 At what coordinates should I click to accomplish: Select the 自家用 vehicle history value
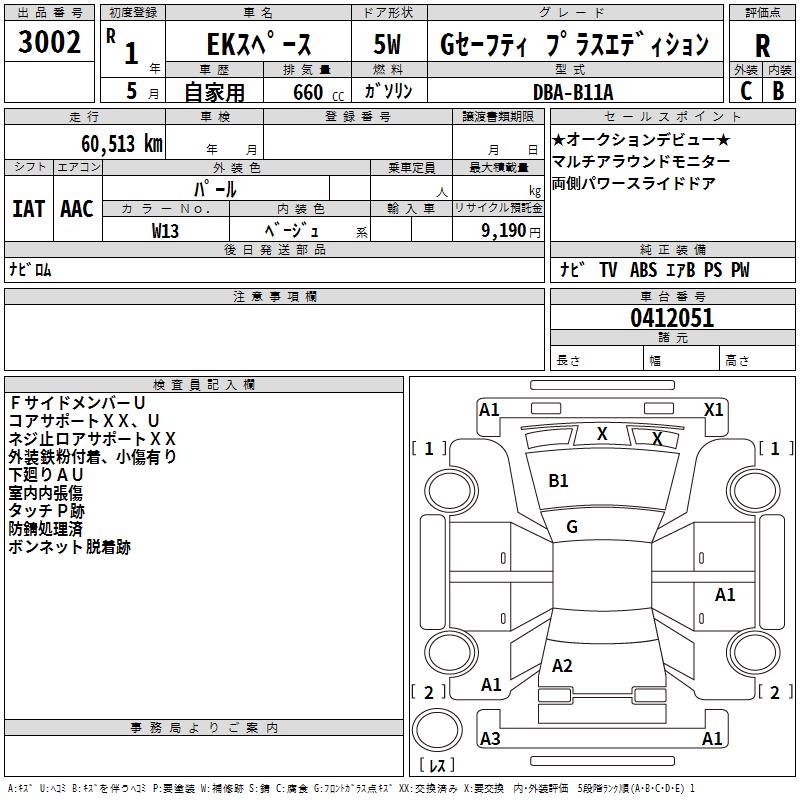pyautogui.click(x=214, y=92)
